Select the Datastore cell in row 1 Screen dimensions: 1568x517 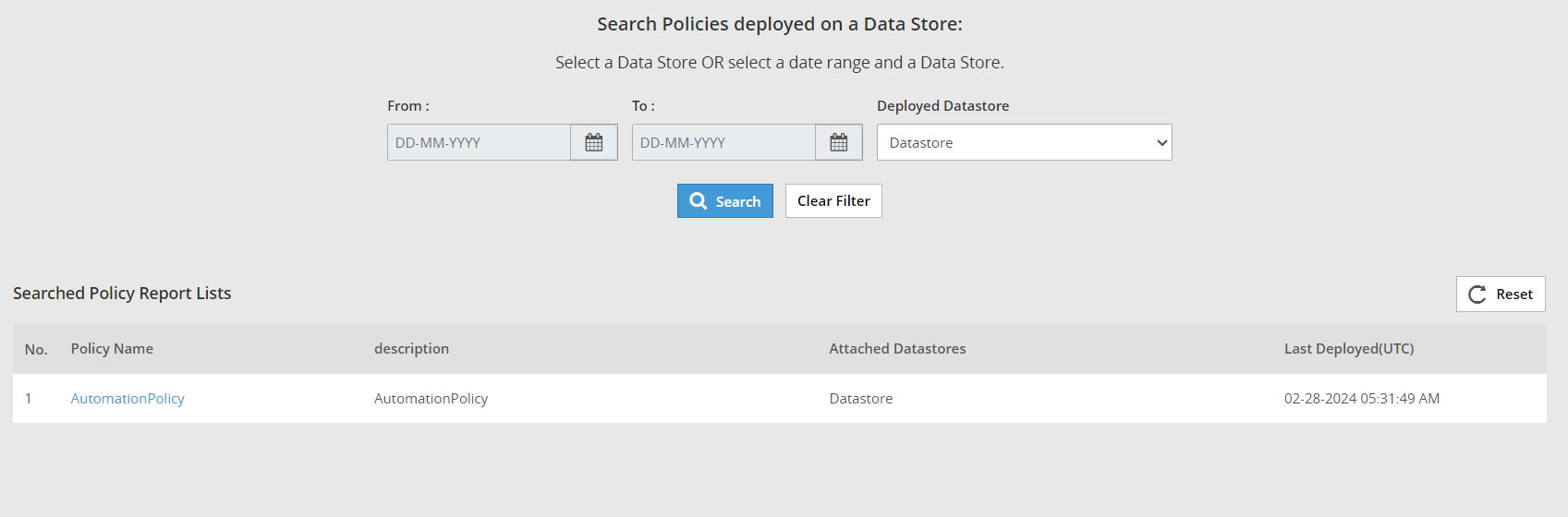860,399
